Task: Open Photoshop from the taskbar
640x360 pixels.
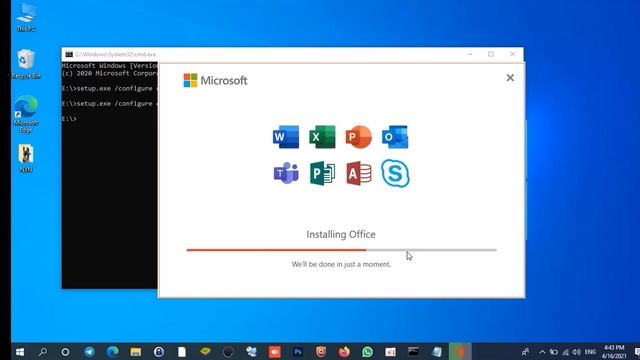Action: coord(298,352)
